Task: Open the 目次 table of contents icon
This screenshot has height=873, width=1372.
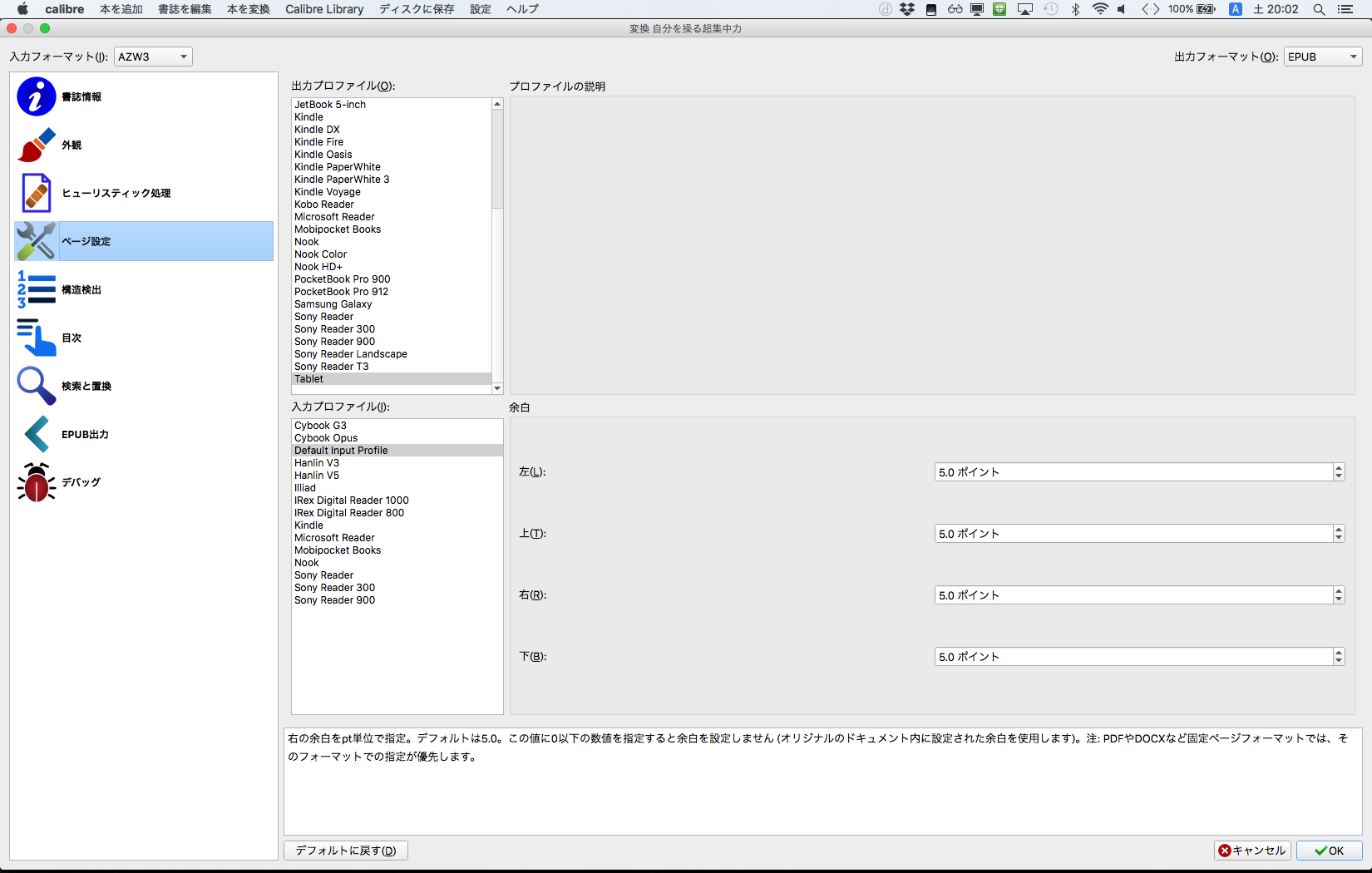Action: [x=36, y=338]
